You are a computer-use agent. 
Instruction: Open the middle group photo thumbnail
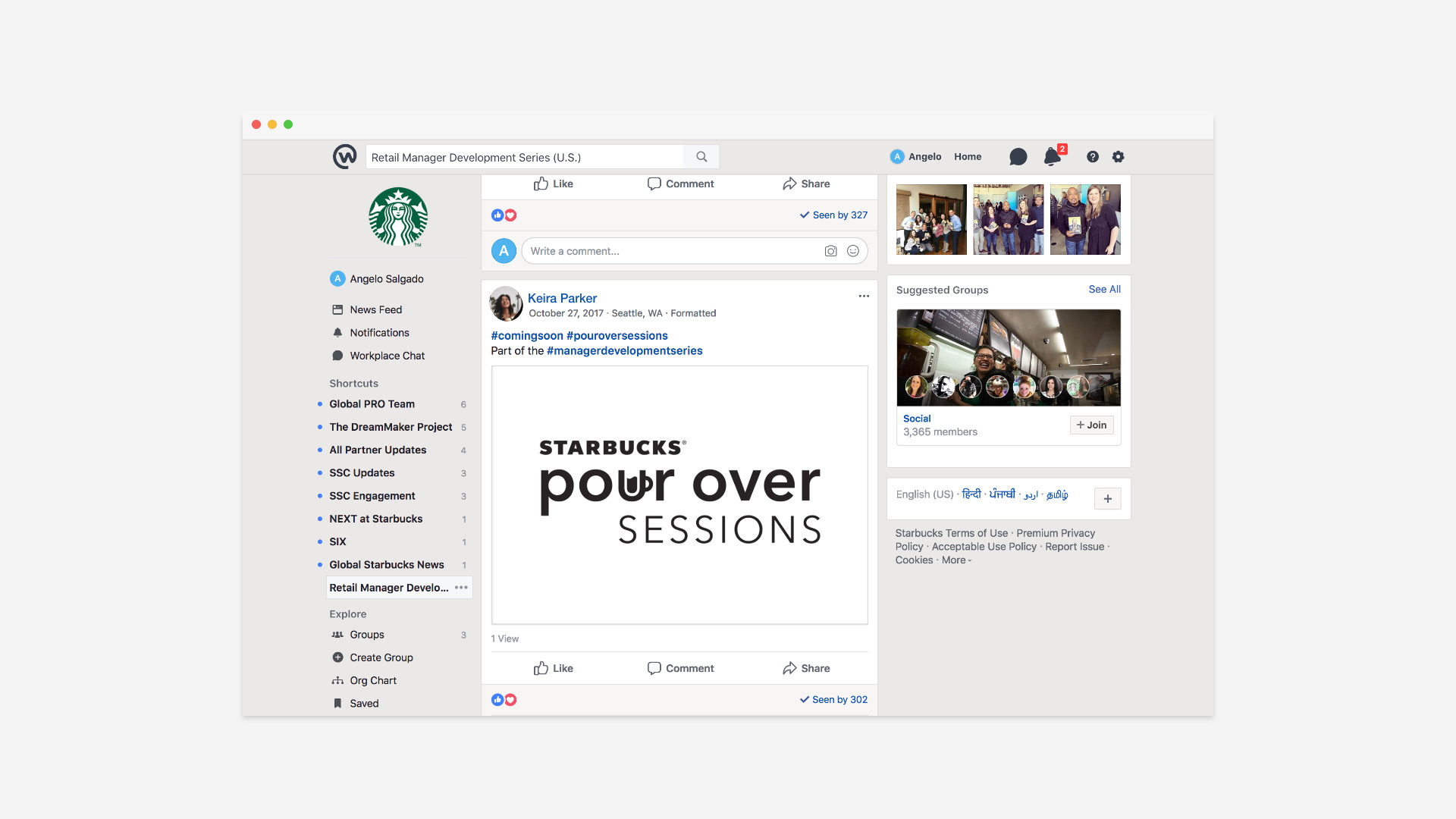pos(1008,219)
